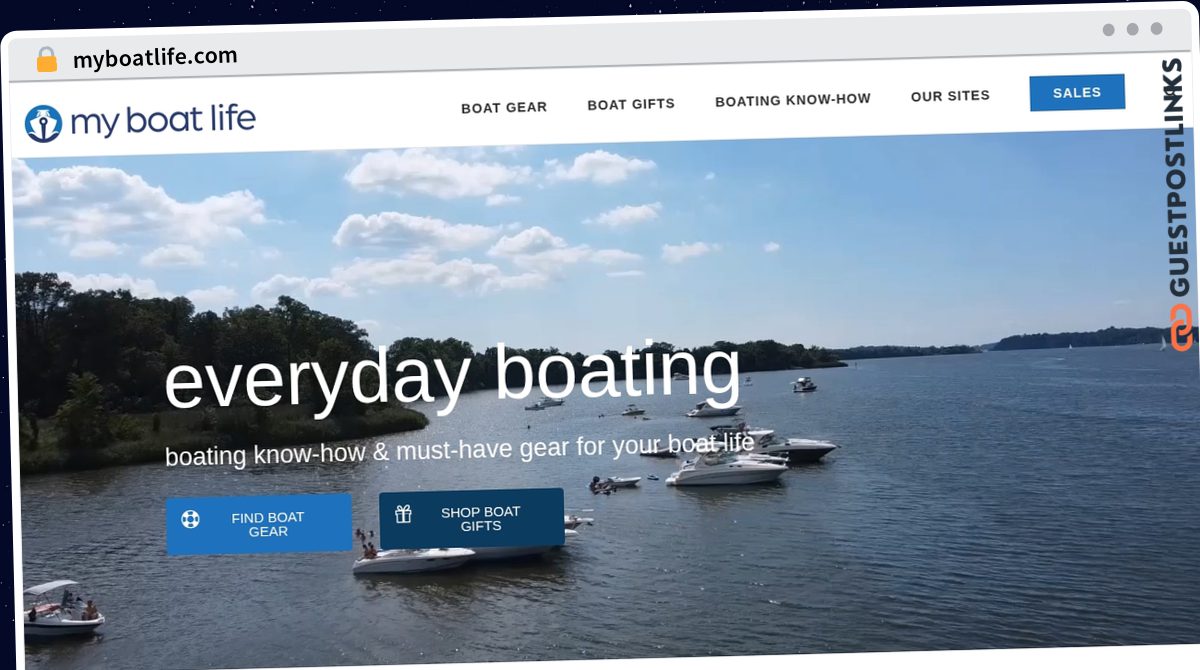The width and height of the screenshot is (1200, 670).
Task: Select the myboatlife.com address bar text
Action: point(155,58)
